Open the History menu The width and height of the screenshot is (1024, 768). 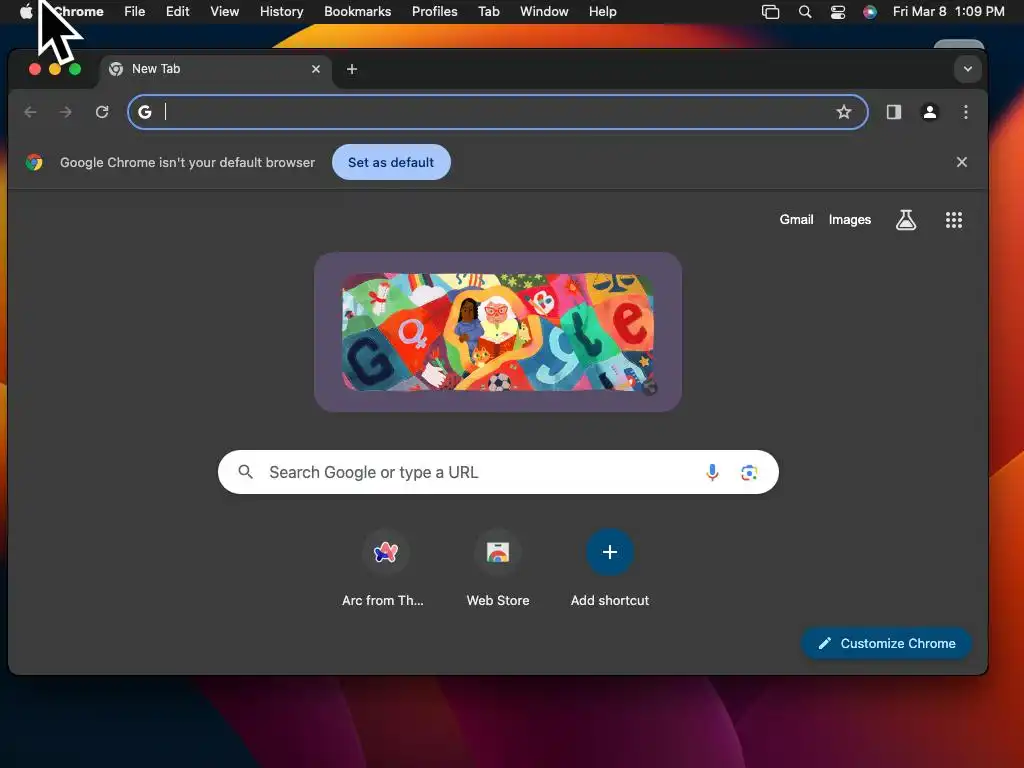(281, 12)
